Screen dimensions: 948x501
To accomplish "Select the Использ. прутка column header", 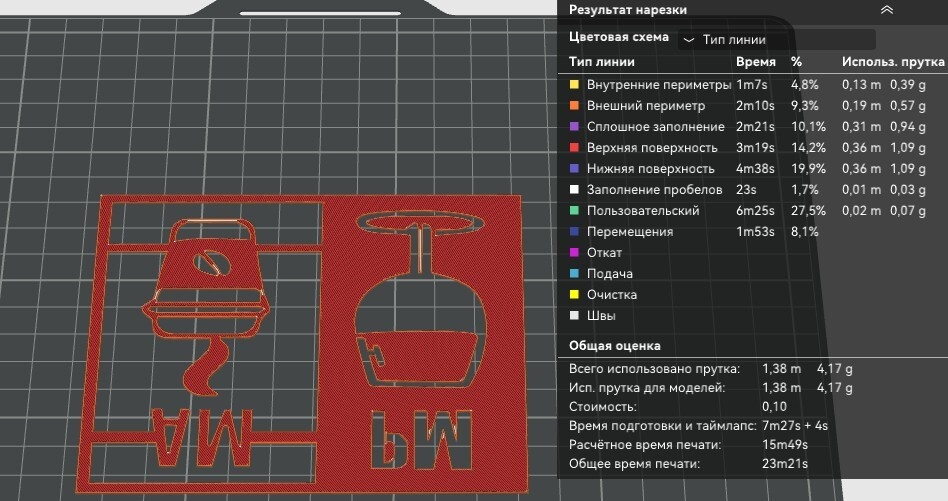I will [893, 62].
